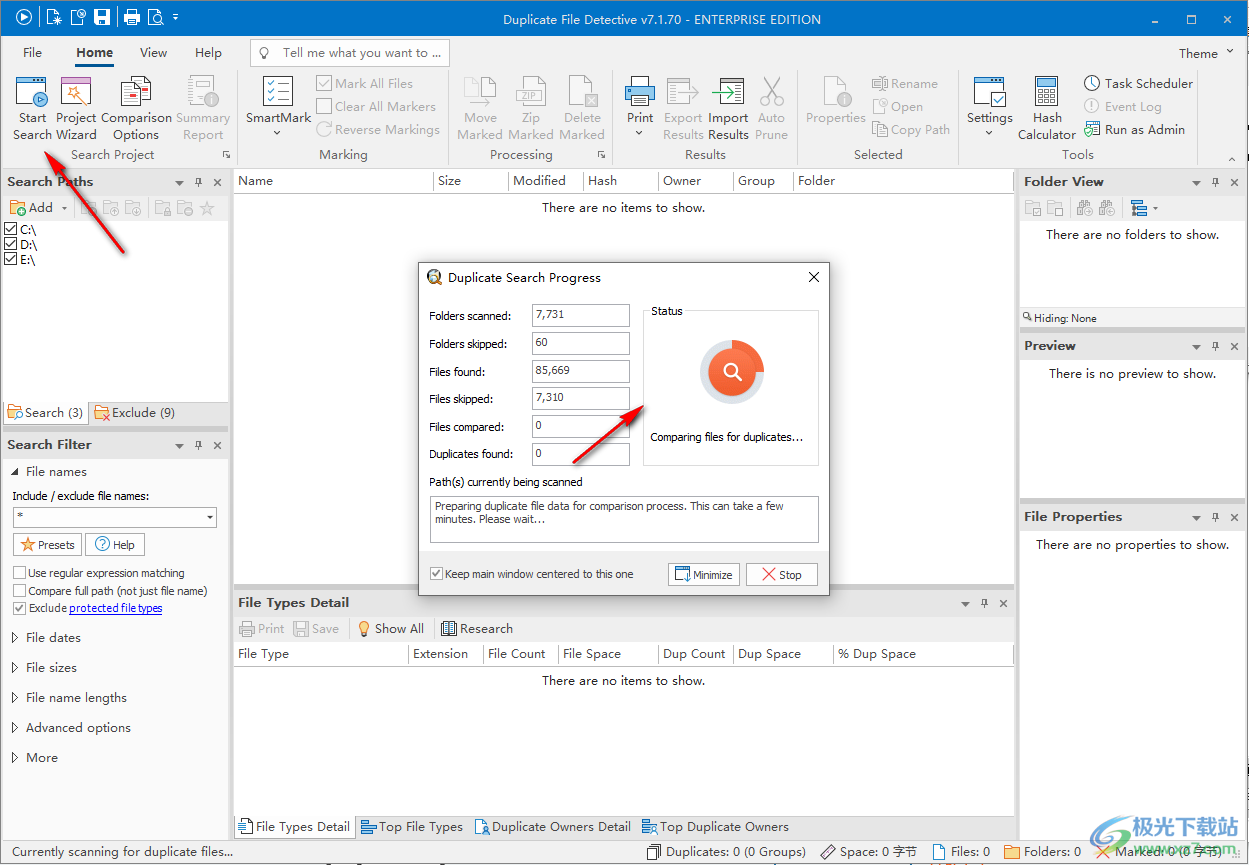Sort by Dup Count column header
The height and width of the screenshot is (865, 1249).
(694, 654)
